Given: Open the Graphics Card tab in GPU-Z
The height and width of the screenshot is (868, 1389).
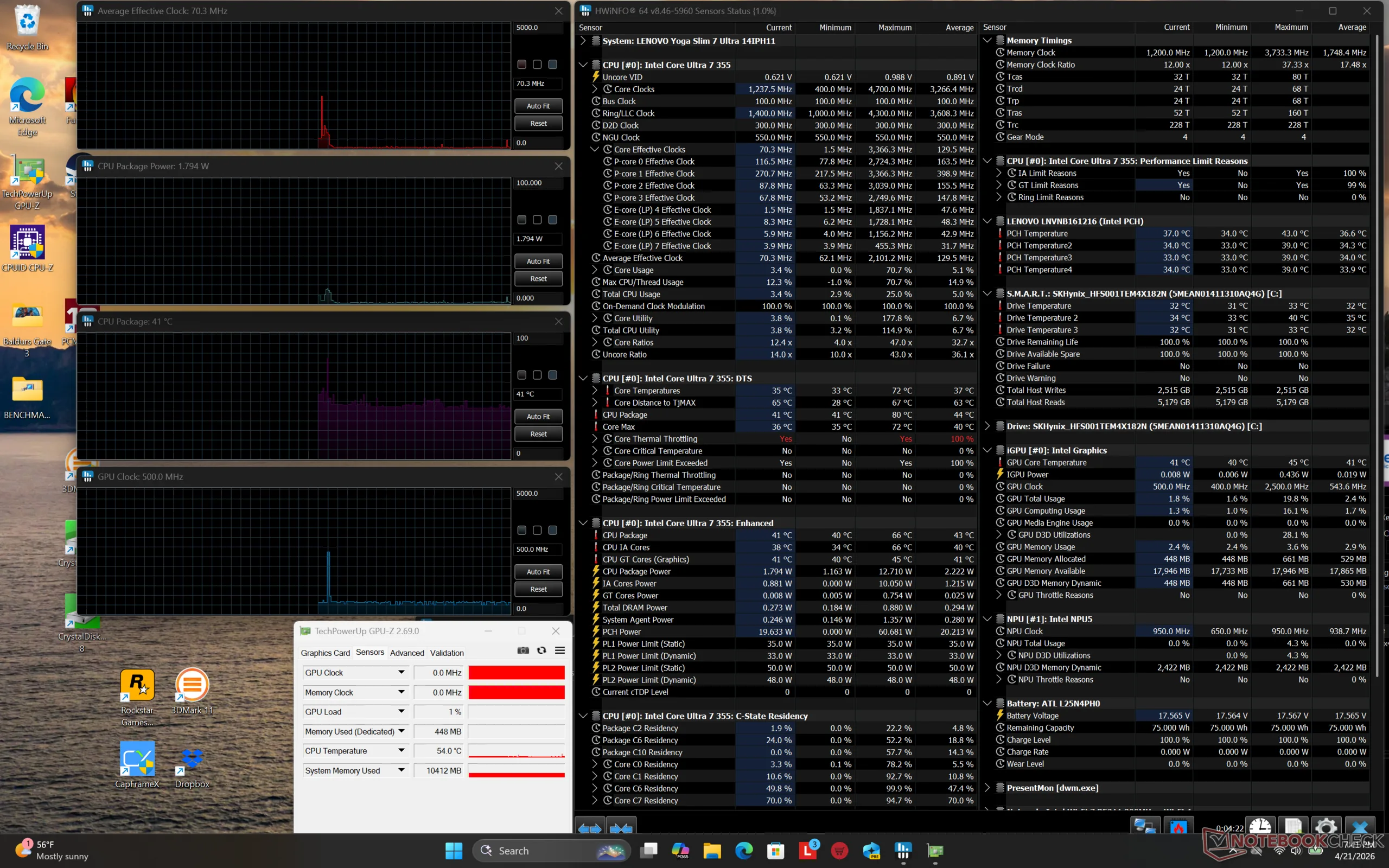Looking at the screenshot, I should click(x=325, y=653).
